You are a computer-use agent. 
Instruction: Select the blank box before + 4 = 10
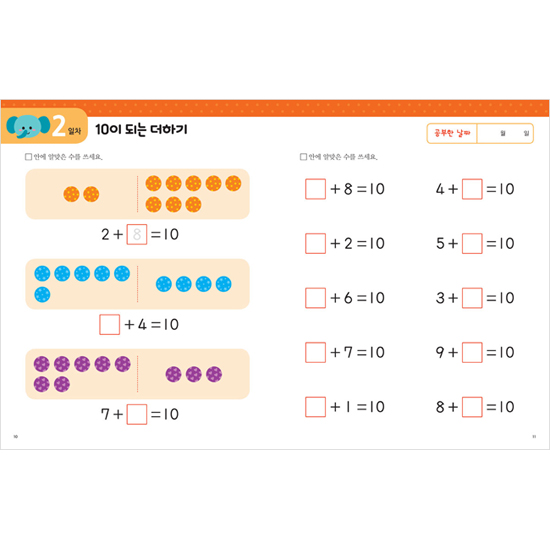109,324
